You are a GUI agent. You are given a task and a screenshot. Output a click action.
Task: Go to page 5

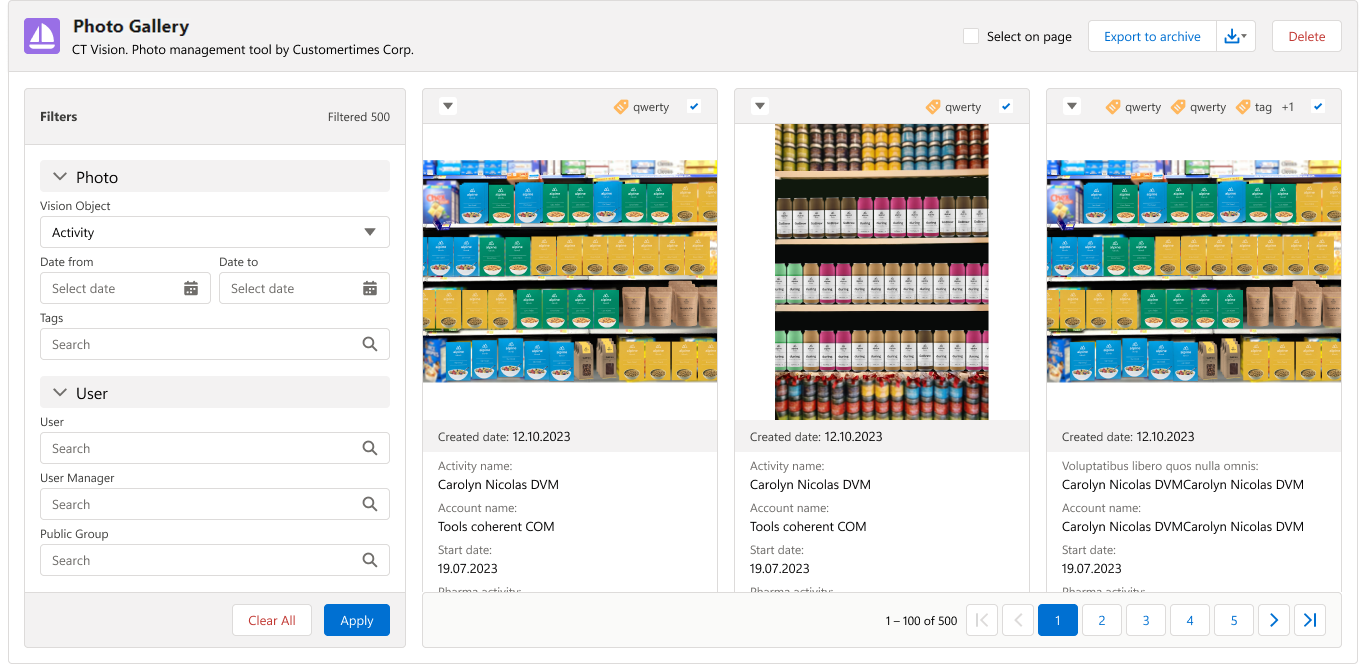pos(1234,620)
